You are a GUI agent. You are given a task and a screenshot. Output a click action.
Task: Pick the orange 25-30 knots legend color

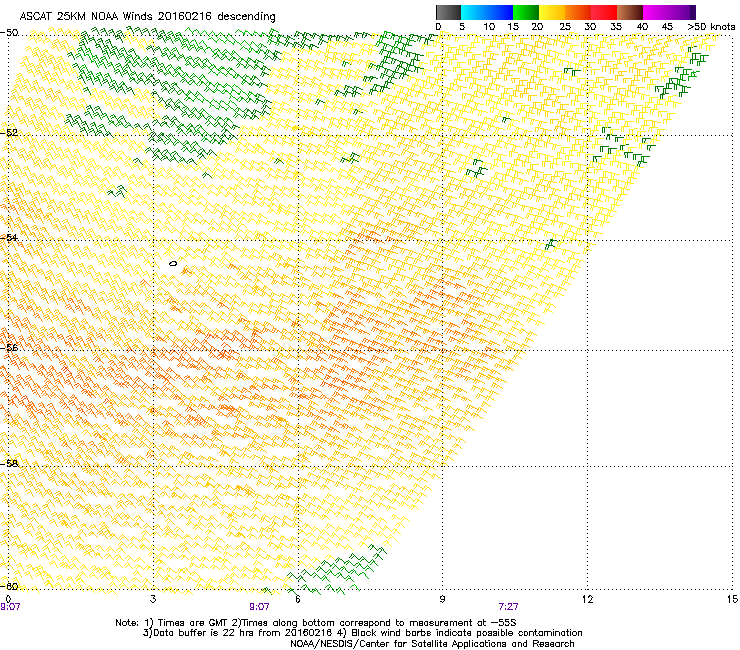pos(578,12)
